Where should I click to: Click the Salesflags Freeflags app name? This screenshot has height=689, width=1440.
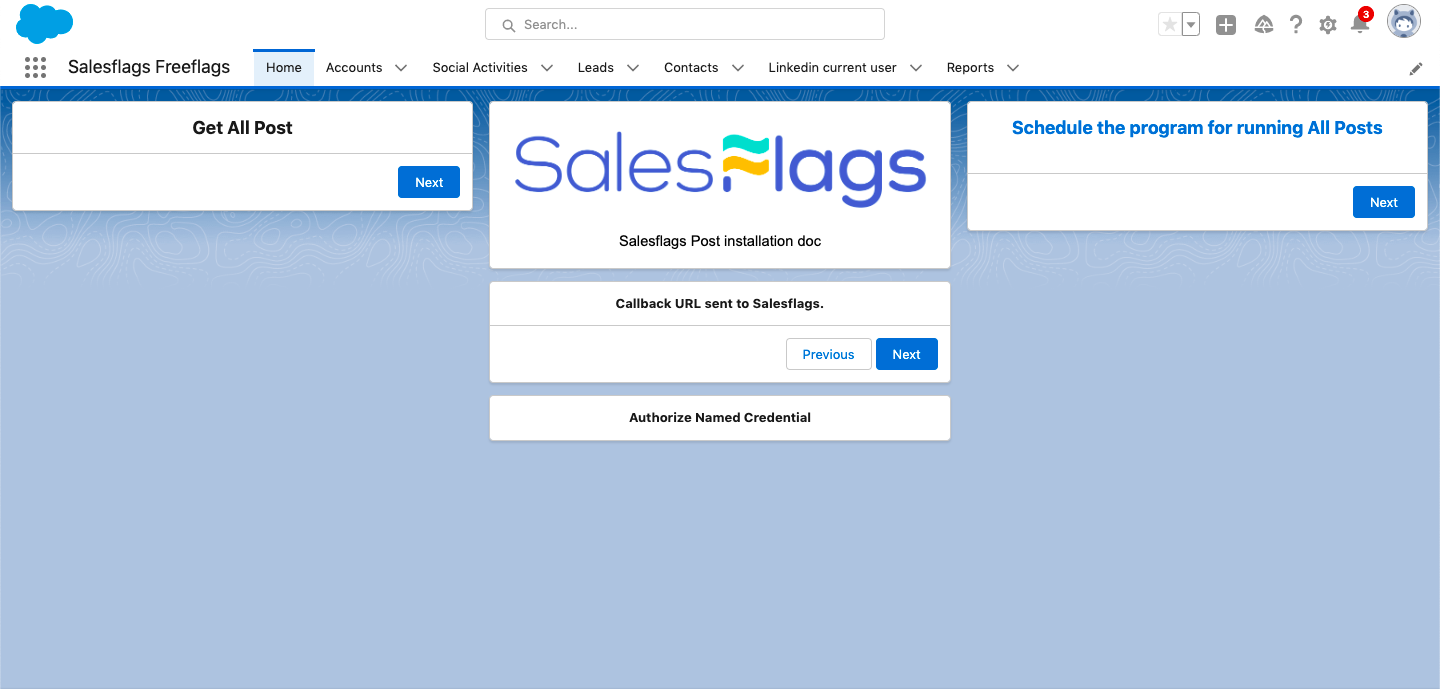point(149,67)
